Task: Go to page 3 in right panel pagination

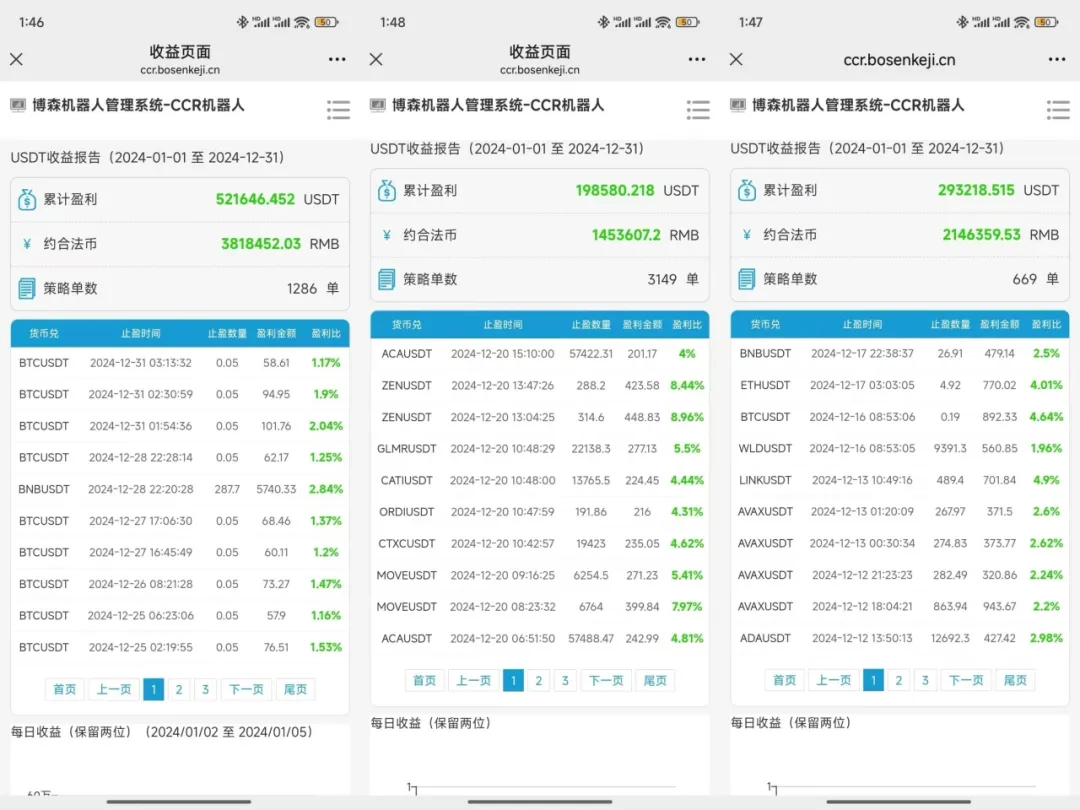Action: coord(925,681)
